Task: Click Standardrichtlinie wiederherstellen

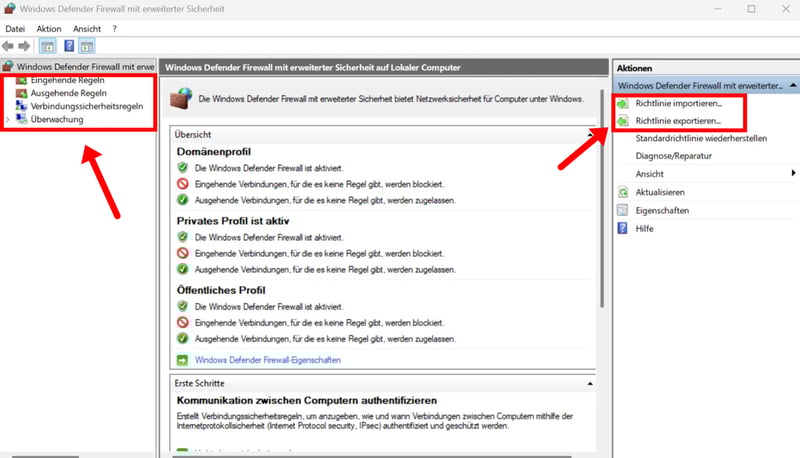Action: point(701,139)
